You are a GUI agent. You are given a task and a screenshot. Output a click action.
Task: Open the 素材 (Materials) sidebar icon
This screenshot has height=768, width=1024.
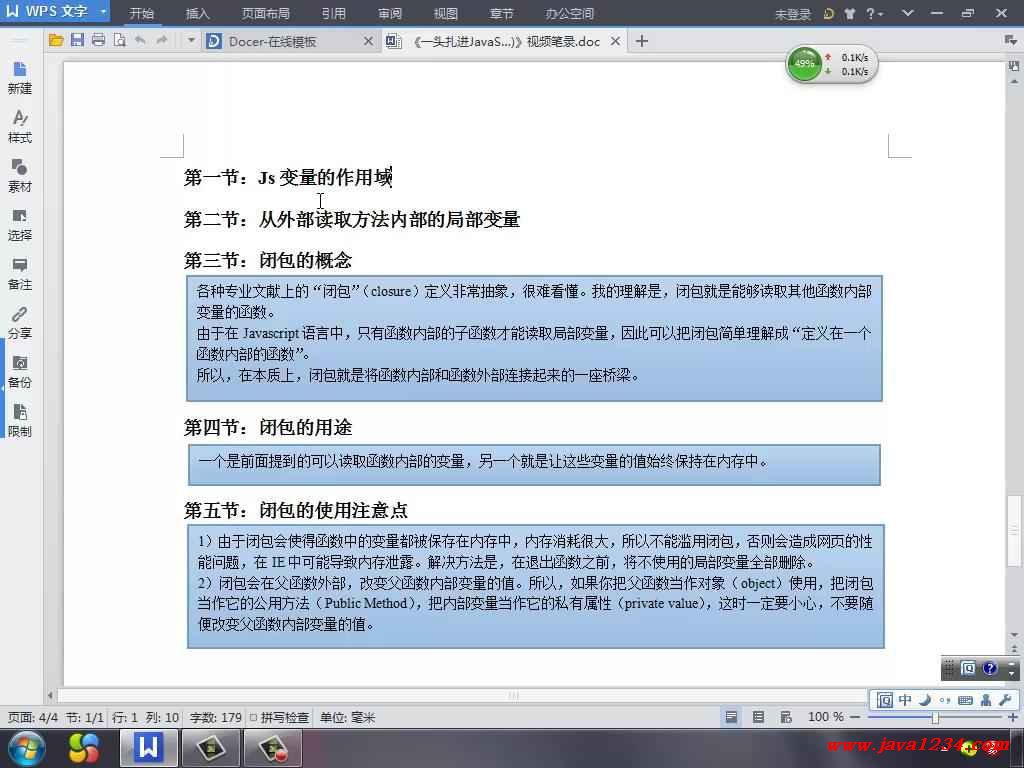coord(20,175)
